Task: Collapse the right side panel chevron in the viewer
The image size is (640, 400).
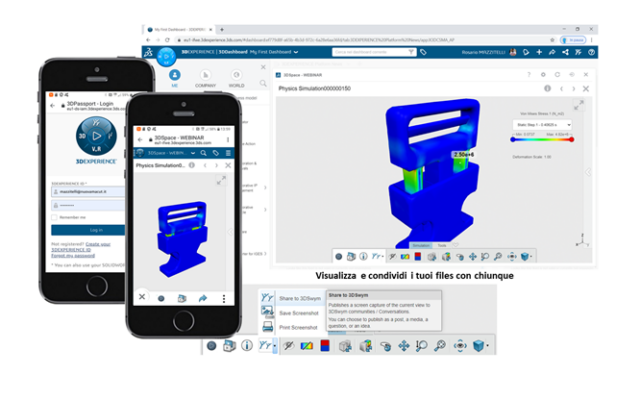Action: pos(588,172)
